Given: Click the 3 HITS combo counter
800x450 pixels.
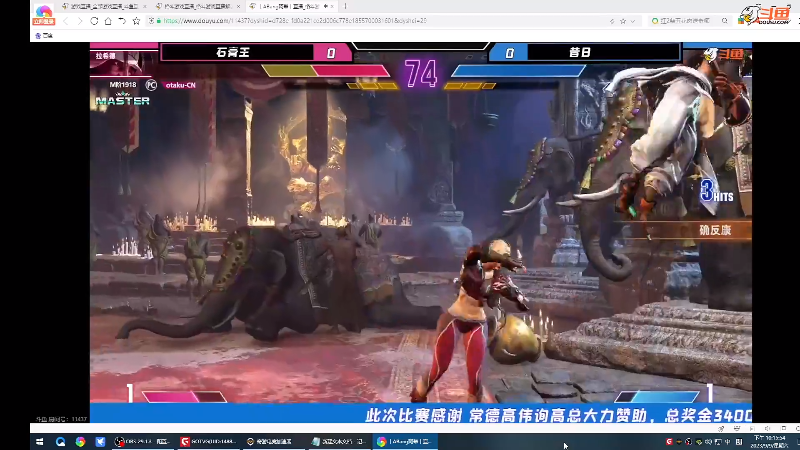Looking at the screenshot, I should click(717, 191).
